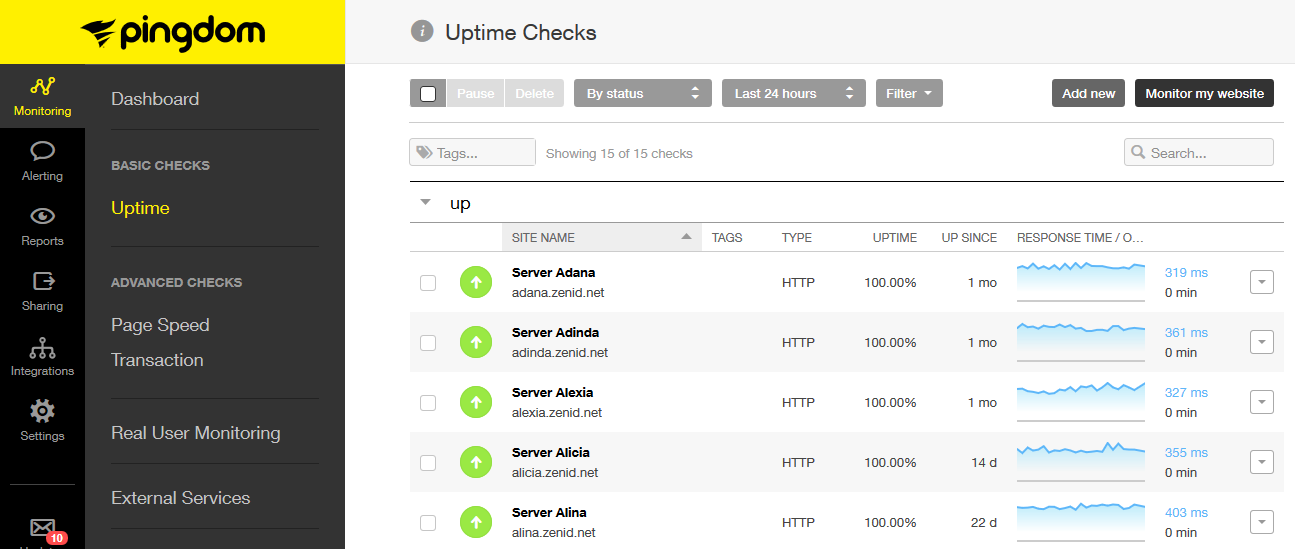Click the Monitor my website button
Image resolution: width=1295 pixels, height=549 pixels.
[1204, 93]
